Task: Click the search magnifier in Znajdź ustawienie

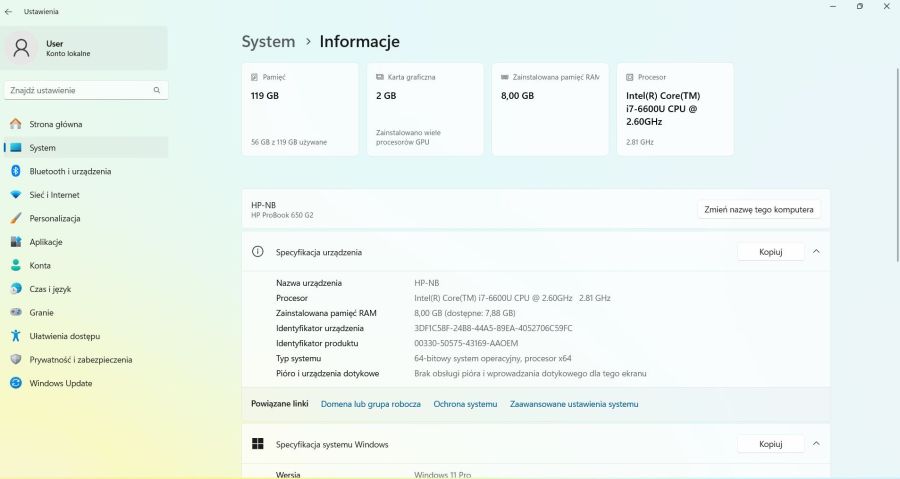Action: 157,90
